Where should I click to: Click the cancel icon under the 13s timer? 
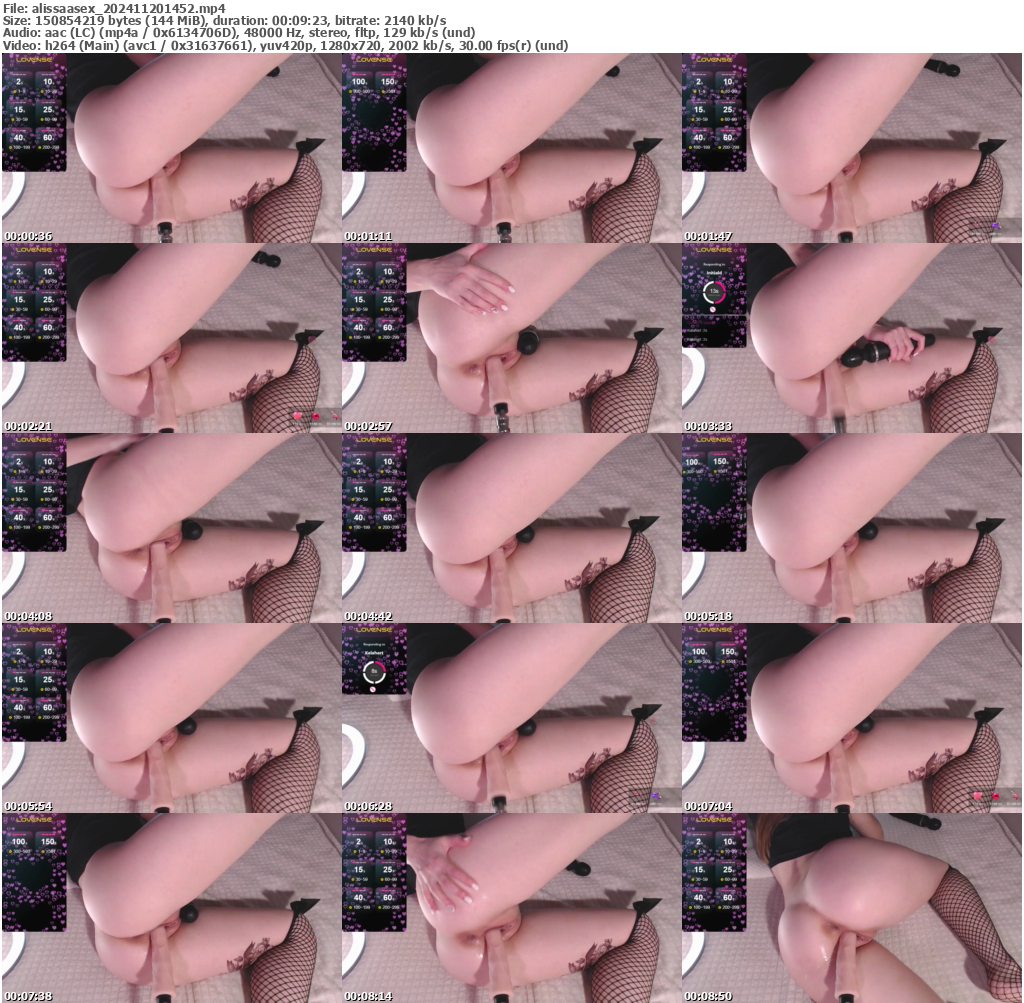coord(713,309)
